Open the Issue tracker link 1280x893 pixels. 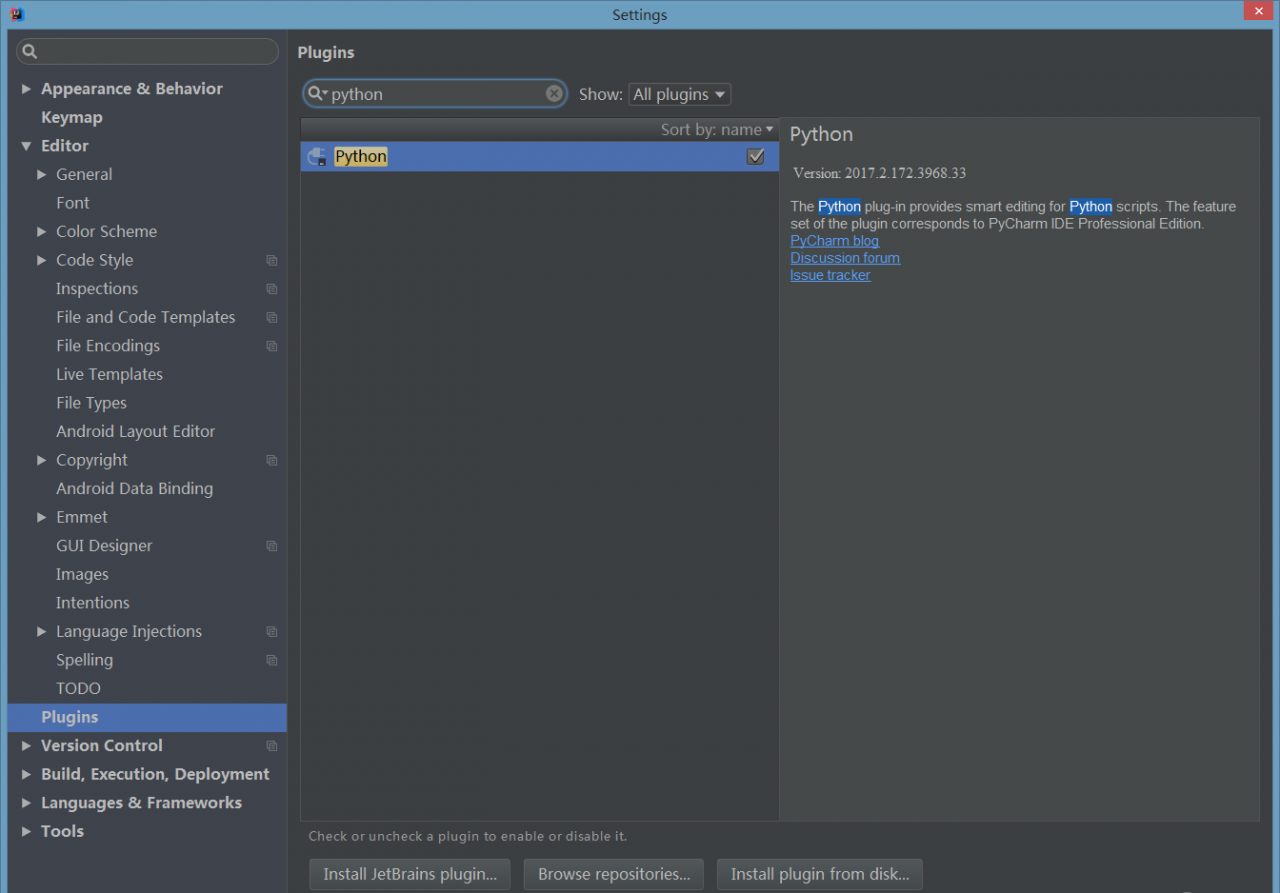(x=830, y=275)
